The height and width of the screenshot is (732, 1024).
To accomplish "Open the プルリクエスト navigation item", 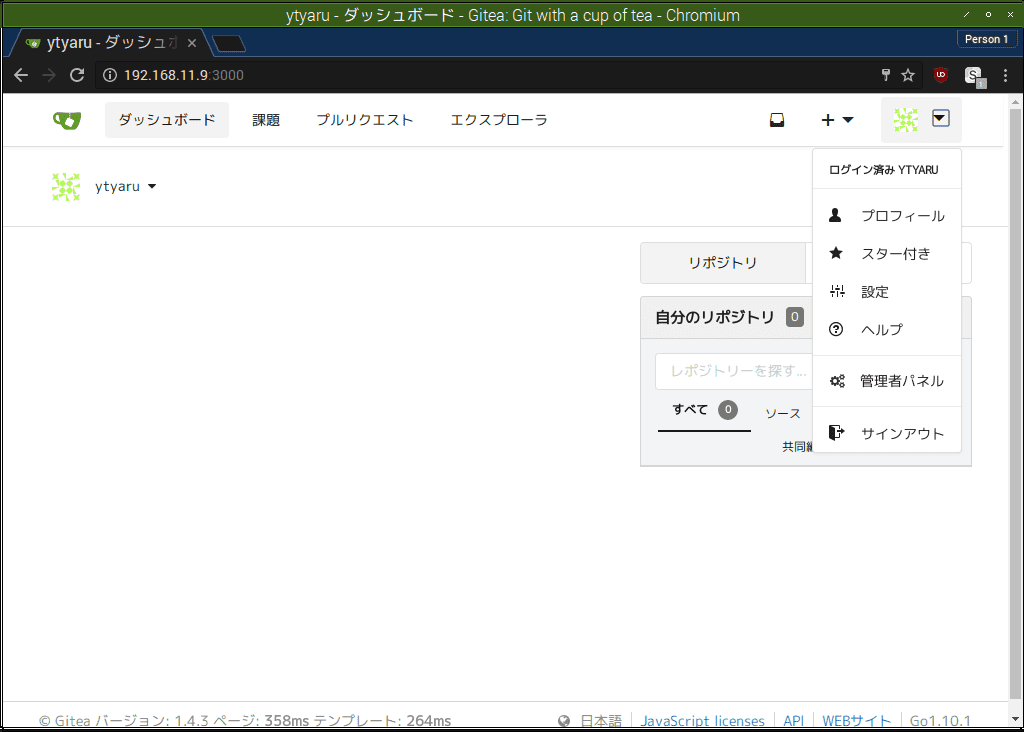I will coord(364,119).
